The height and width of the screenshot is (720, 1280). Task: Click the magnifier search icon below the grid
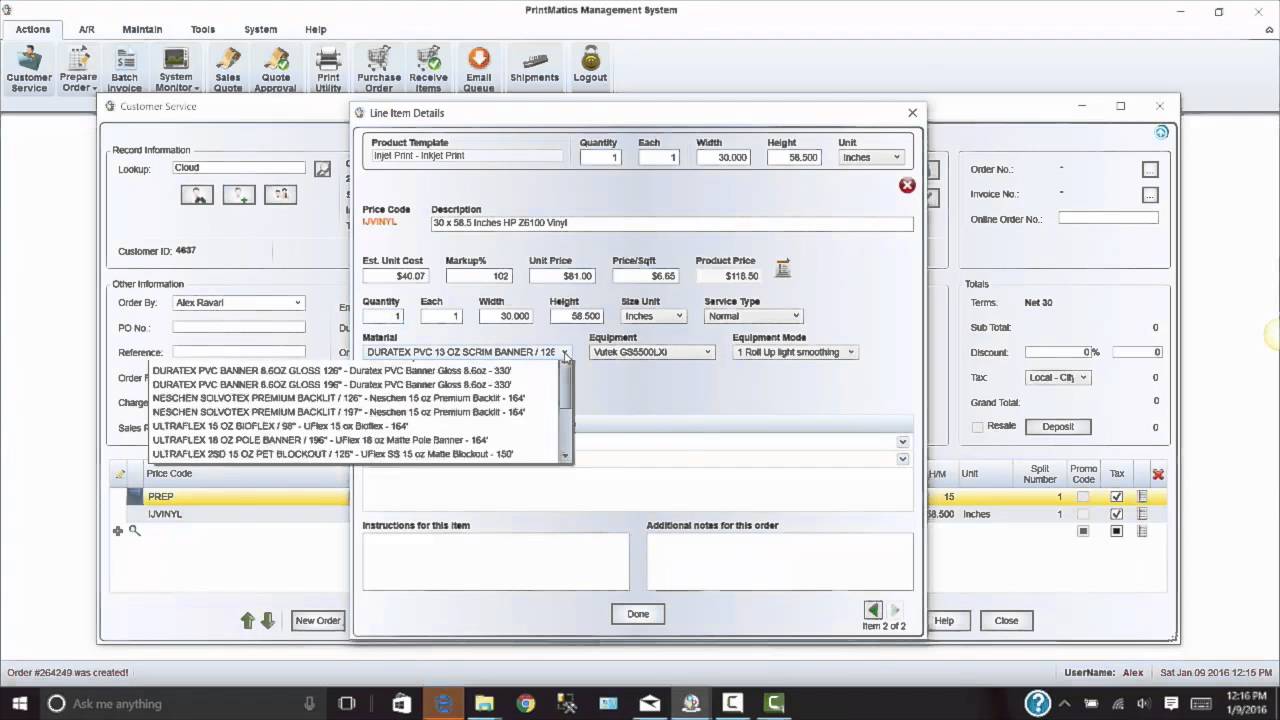click(x=134, y=531)
